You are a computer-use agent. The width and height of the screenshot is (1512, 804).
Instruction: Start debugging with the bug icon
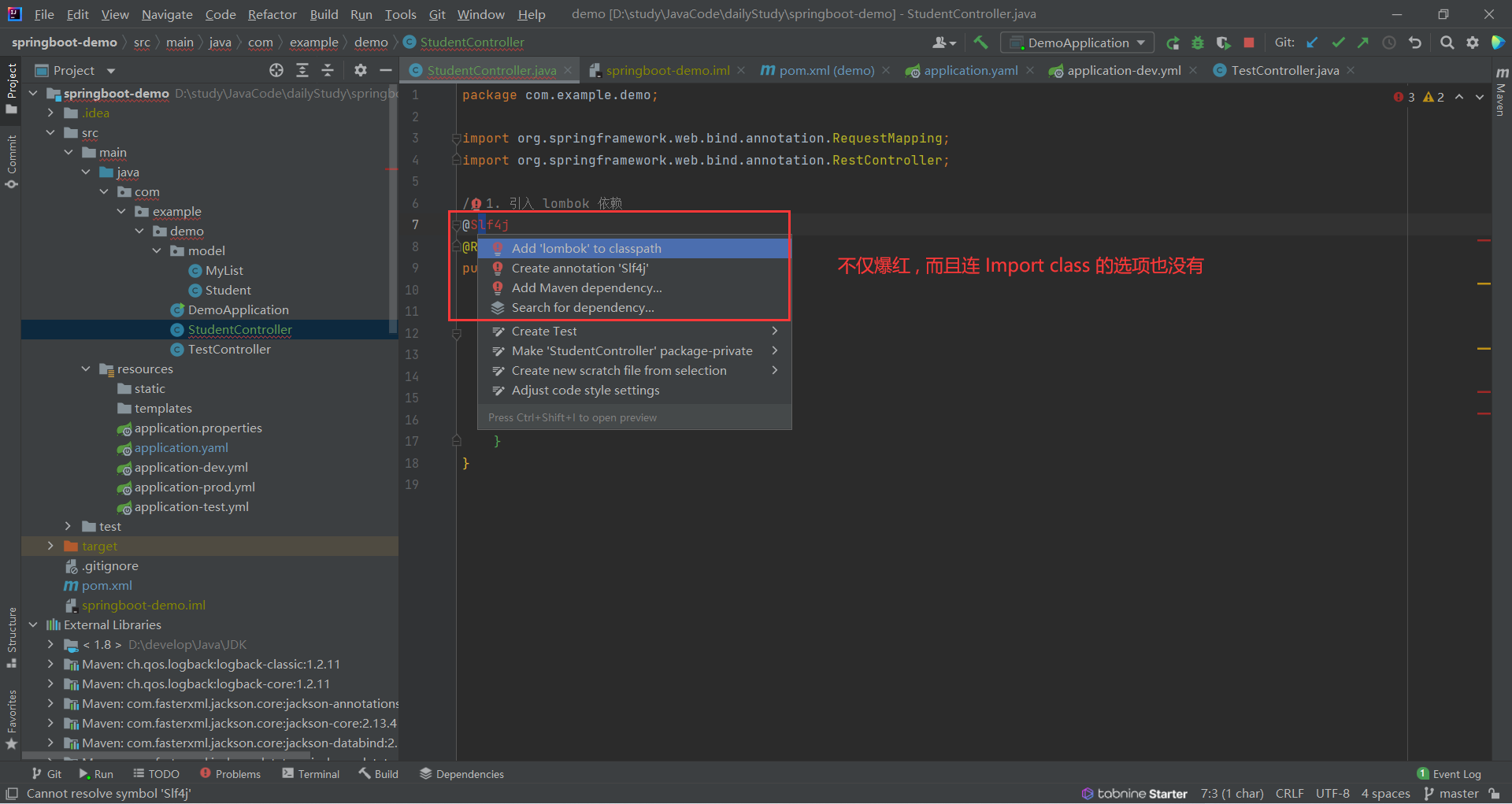(1198, 43)
